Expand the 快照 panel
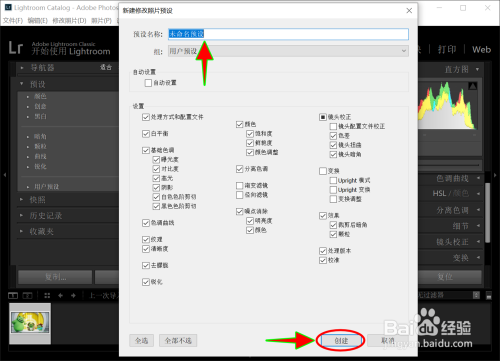This screenshot has width=500, height=361. pos(21,199)
